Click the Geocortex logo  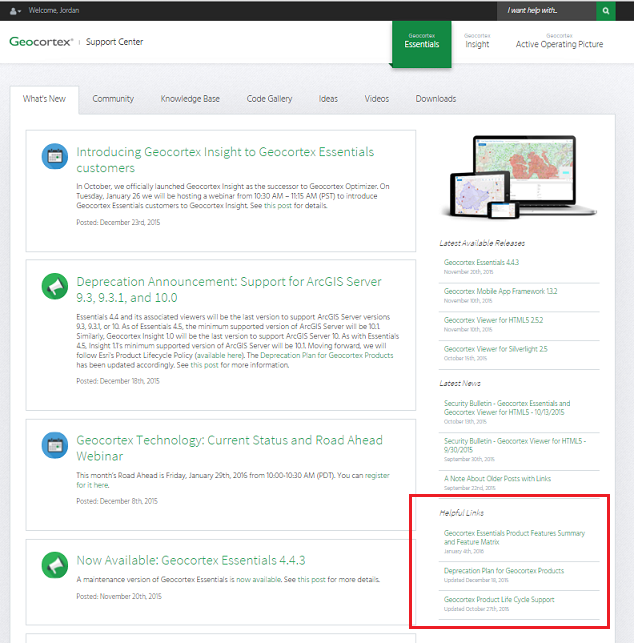tap(41, 41)
